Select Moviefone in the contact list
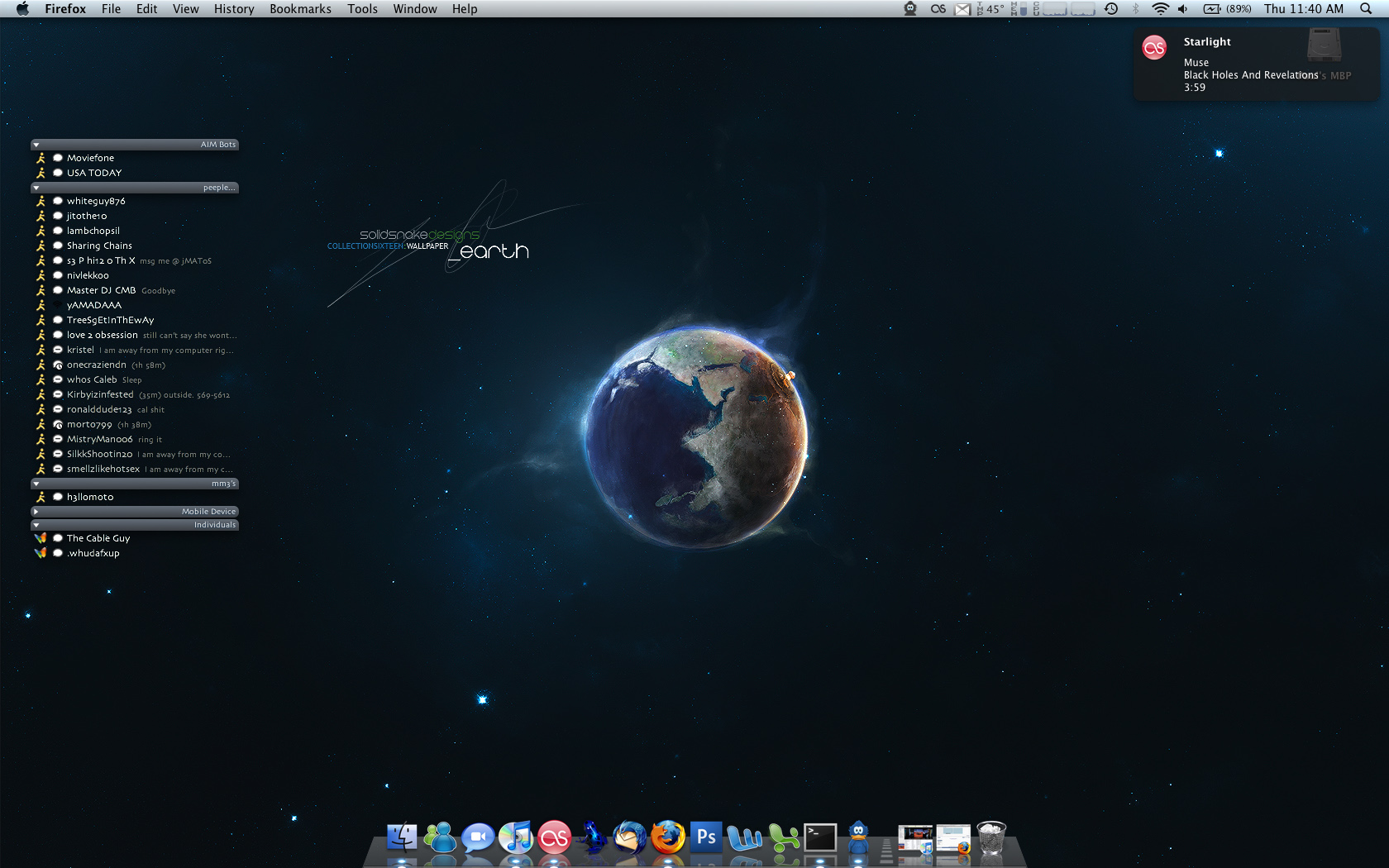 (135, 158)
